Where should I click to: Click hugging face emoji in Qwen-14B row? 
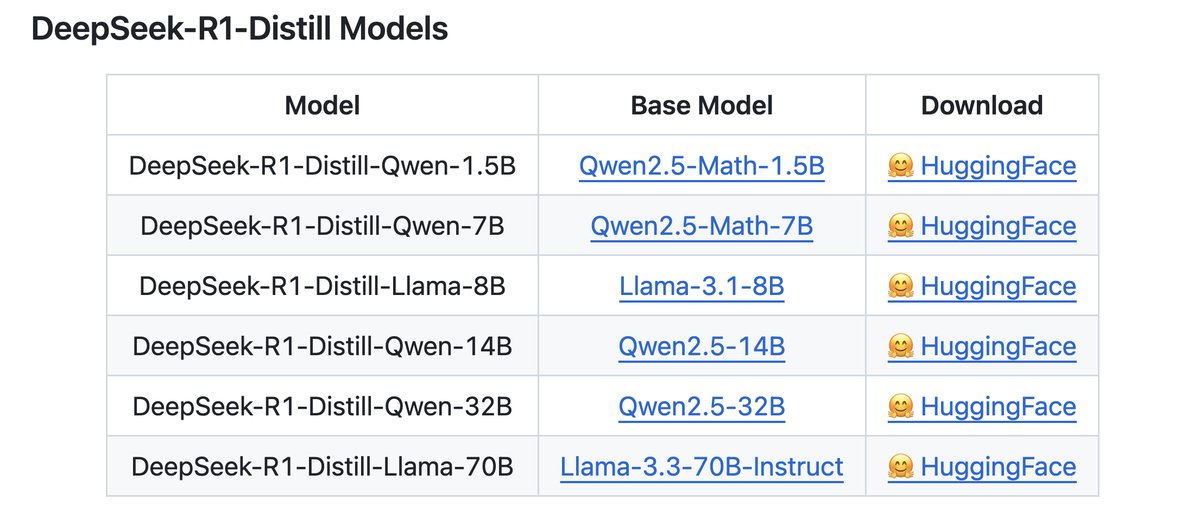900,346
